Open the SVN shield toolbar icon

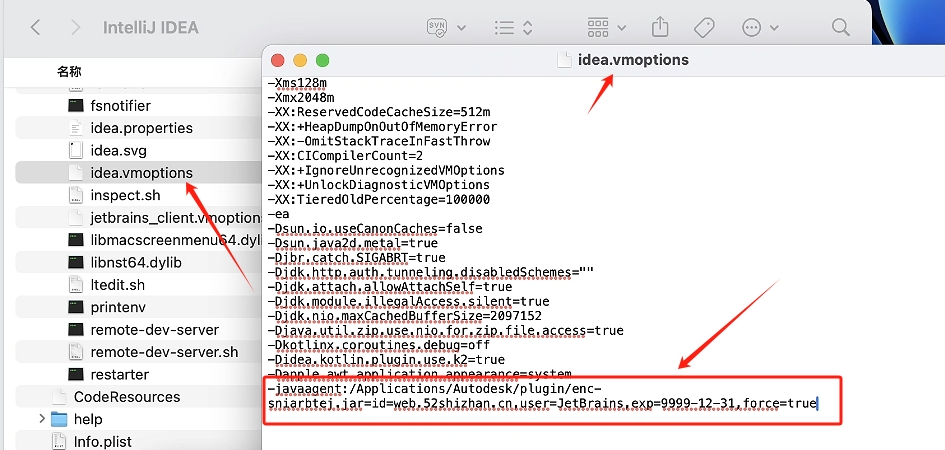437,27
